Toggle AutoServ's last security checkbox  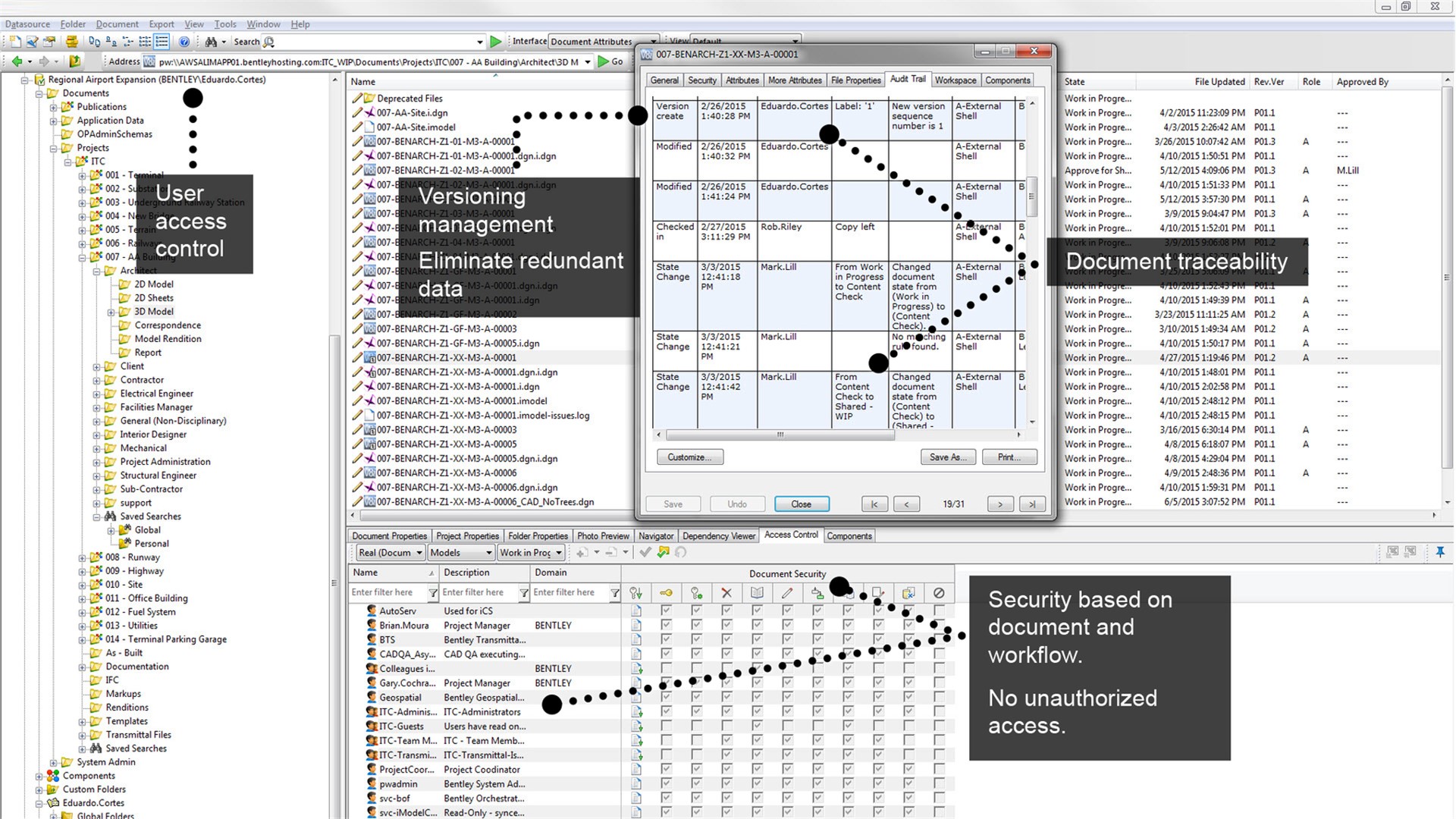(x=939, y=610)
